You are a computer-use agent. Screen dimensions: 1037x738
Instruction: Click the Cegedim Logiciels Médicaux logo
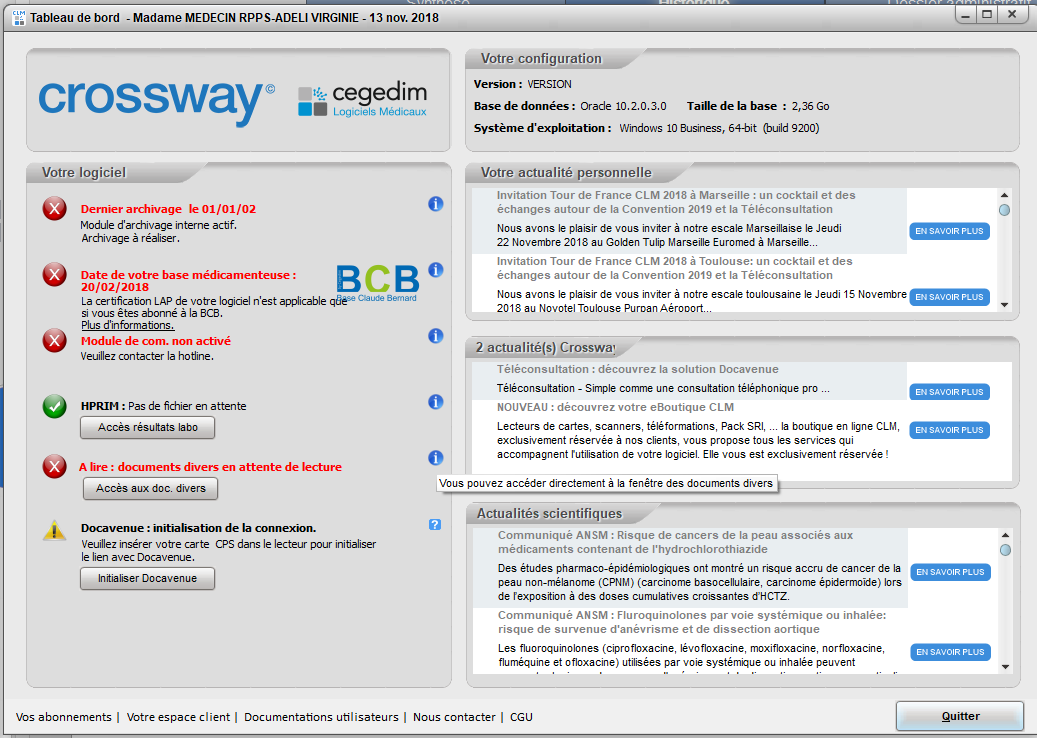(362, 101)
